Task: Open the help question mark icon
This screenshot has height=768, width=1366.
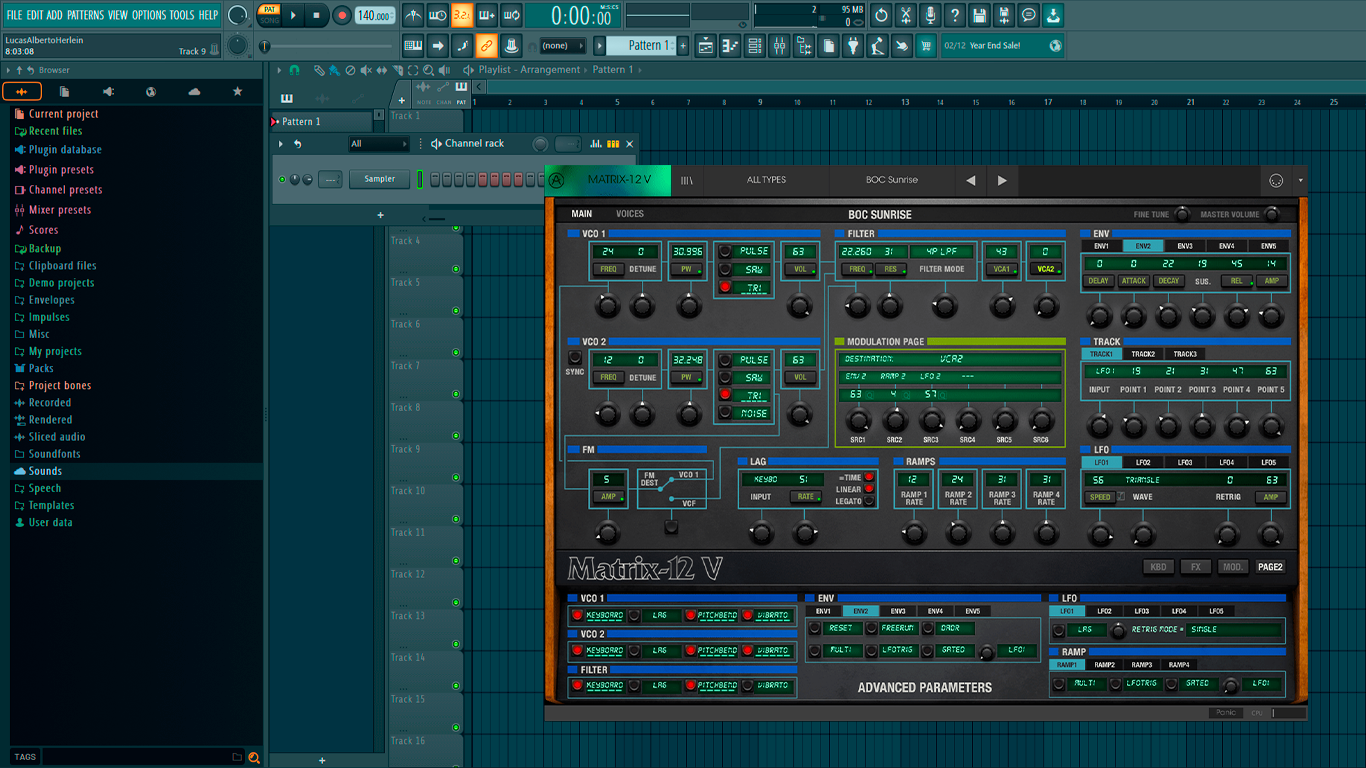Action: [x=955, y=15]
